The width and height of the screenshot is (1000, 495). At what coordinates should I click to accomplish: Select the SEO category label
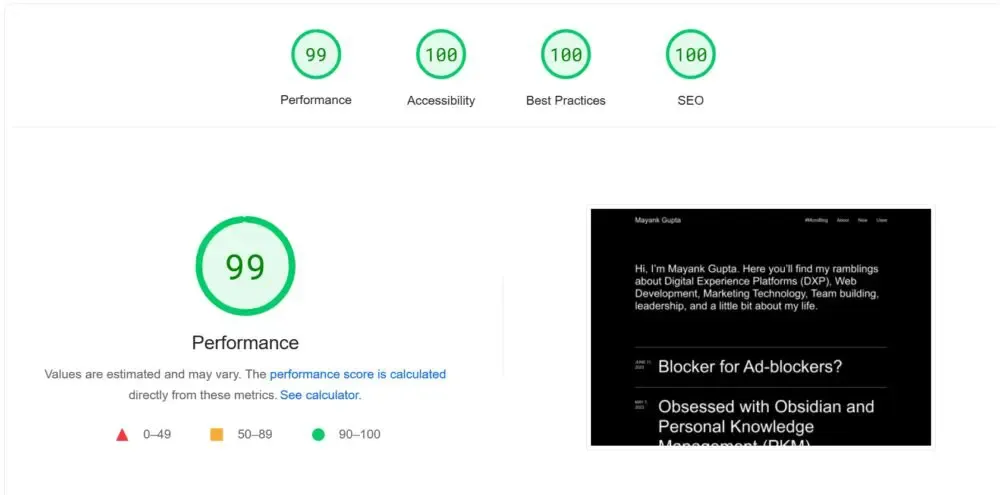point(691,101)
